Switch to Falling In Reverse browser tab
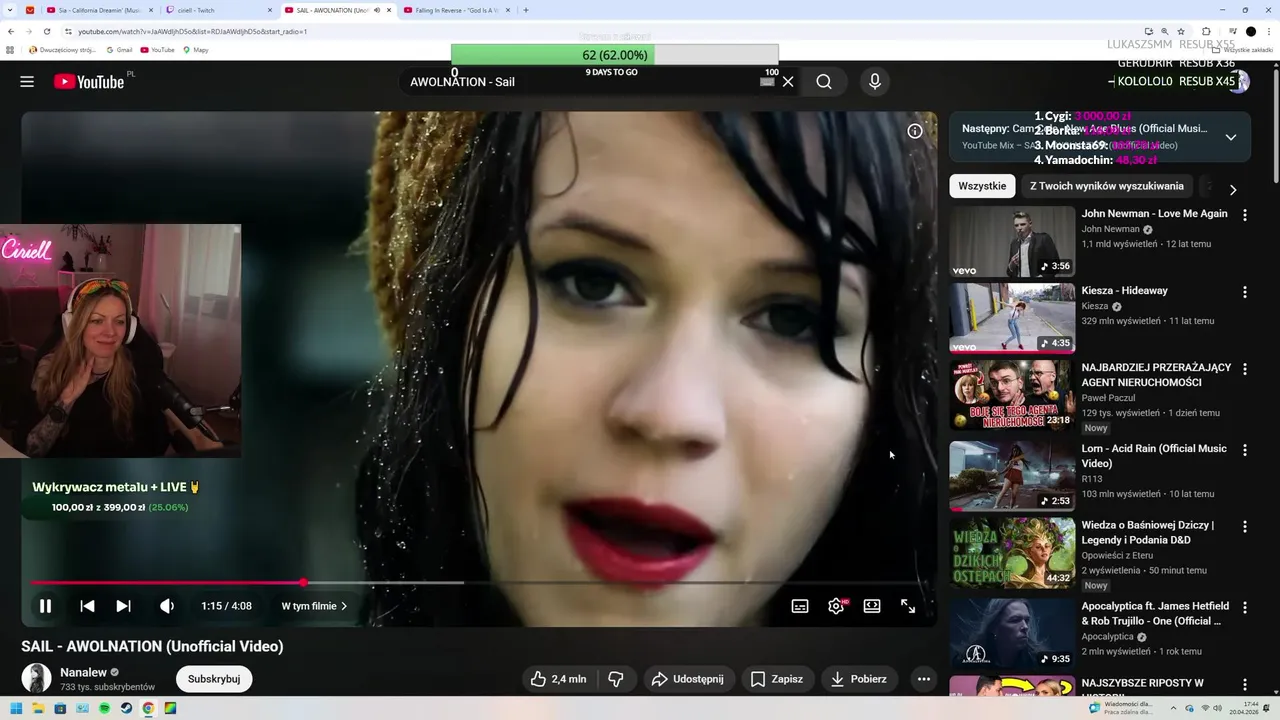Viewport: 1280px width, 720px height. pyautogui.click(x=456, y=10)
